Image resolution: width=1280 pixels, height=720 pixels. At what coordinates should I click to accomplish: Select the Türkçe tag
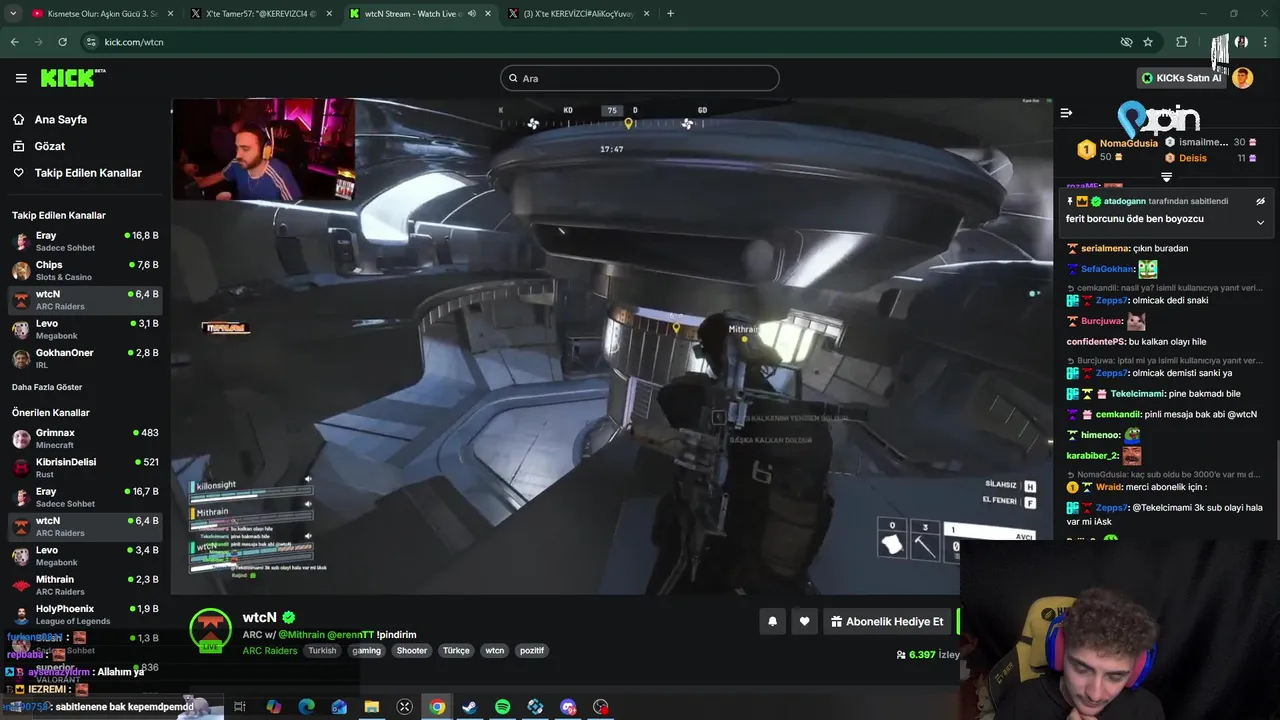456,650
